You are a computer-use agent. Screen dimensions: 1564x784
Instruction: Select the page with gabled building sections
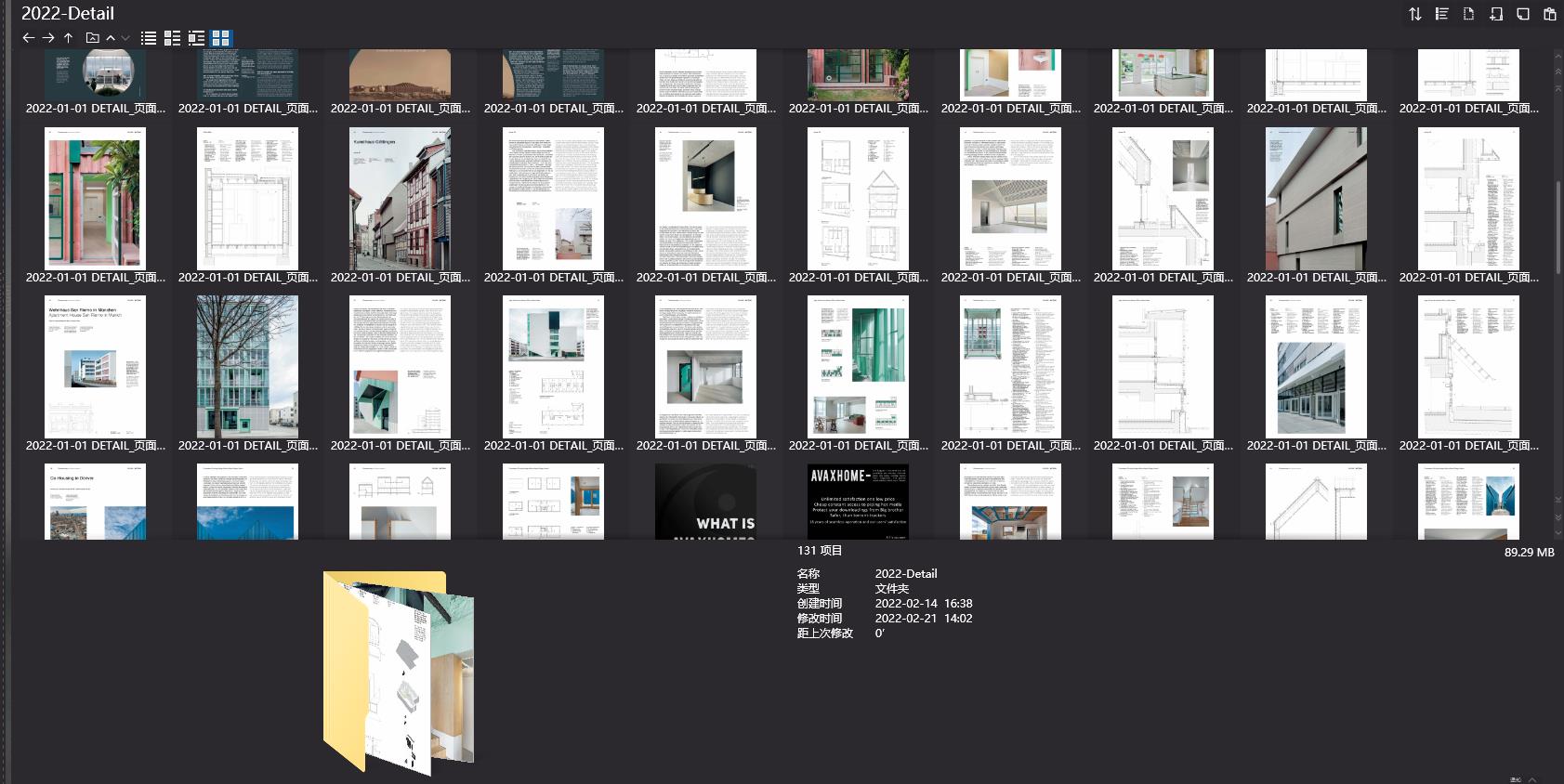tap(858, 199)
